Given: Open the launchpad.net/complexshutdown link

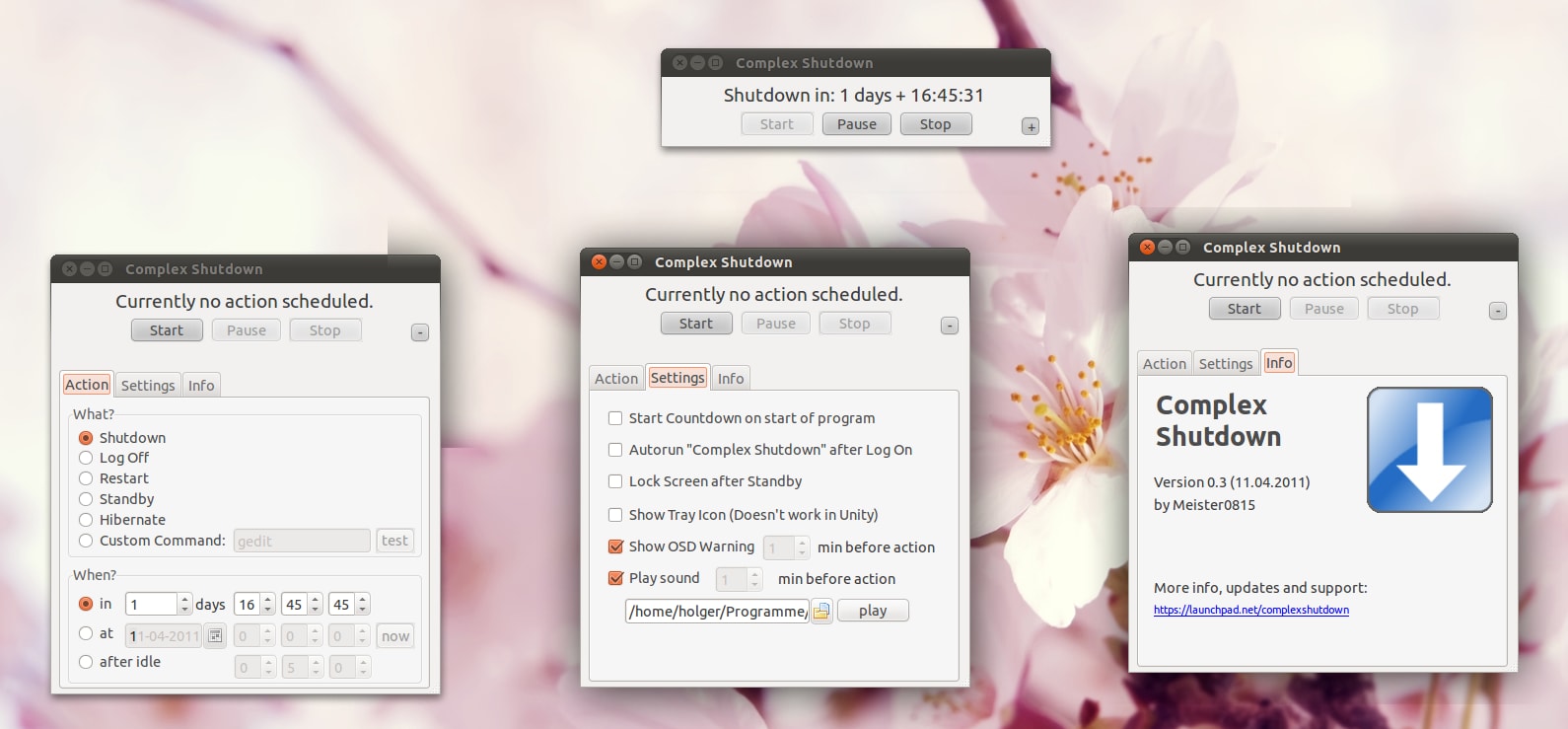Looking at the screenshot, I should pos(1251,611).
